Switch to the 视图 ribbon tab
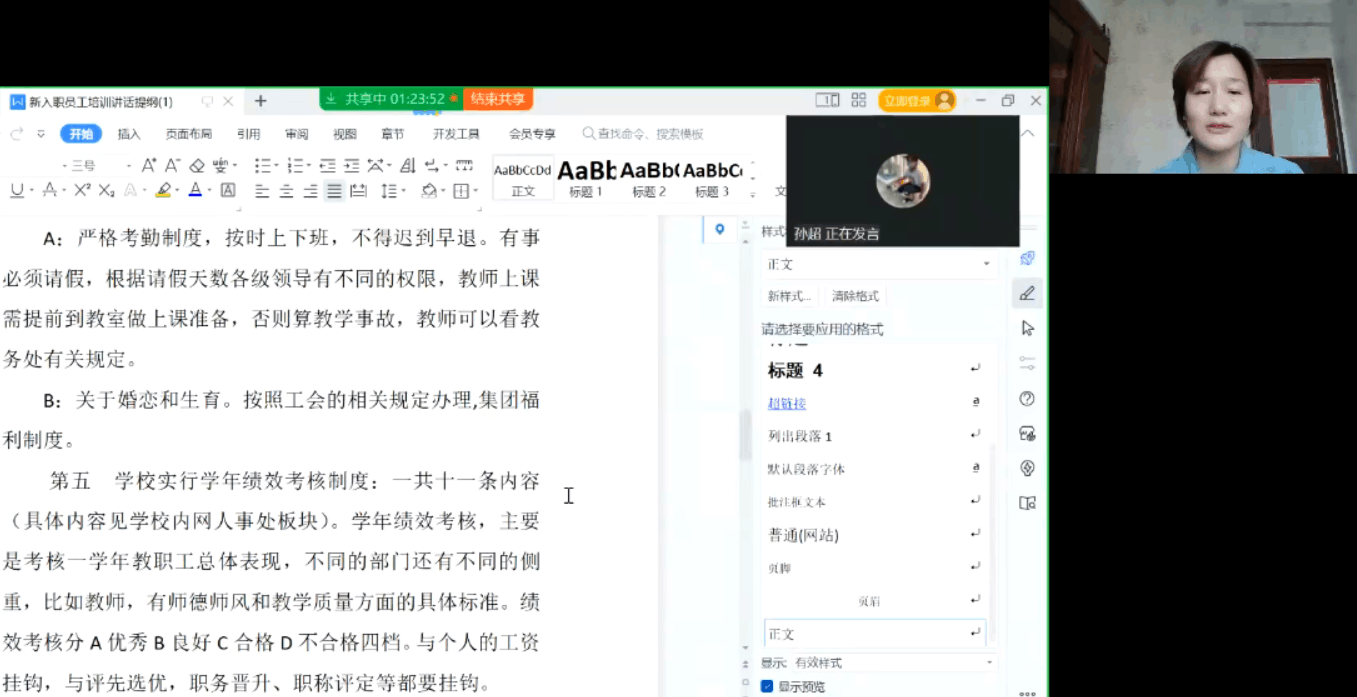 [x=345, y=134]
